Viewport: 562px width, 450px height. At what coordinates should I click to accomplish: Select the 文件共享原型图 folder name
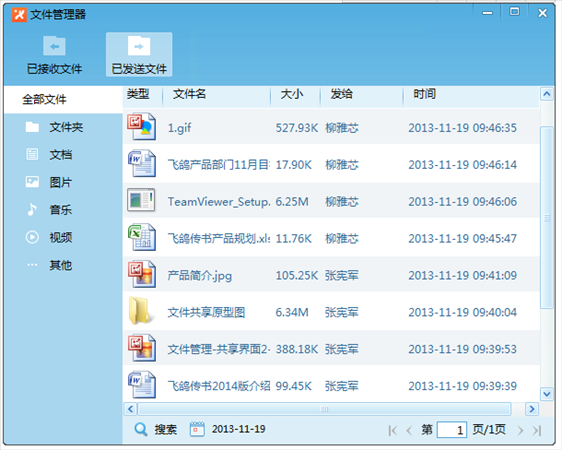(206, 312)
